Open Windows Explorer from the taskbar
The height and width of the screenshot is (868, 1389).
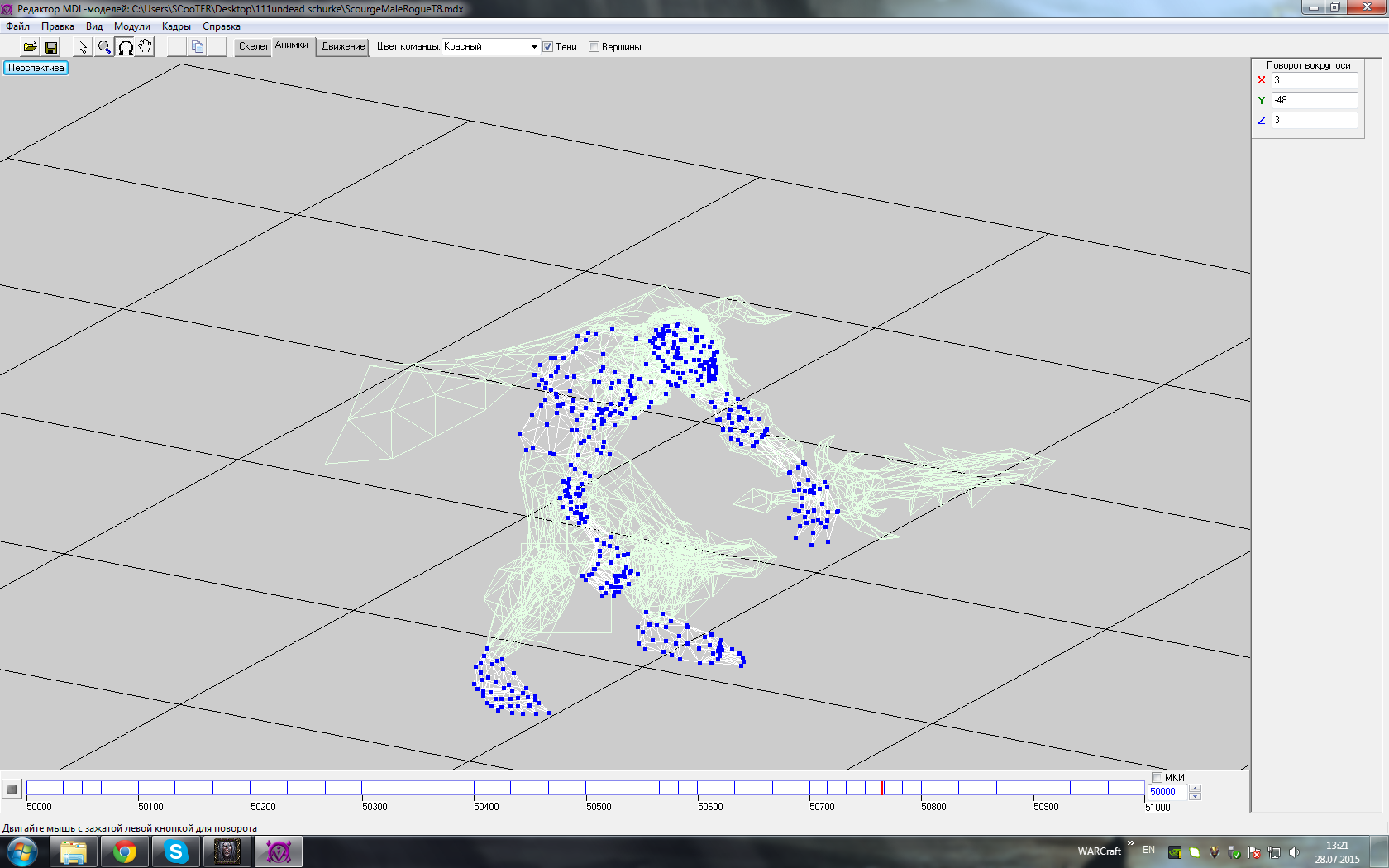click(74, 851)
